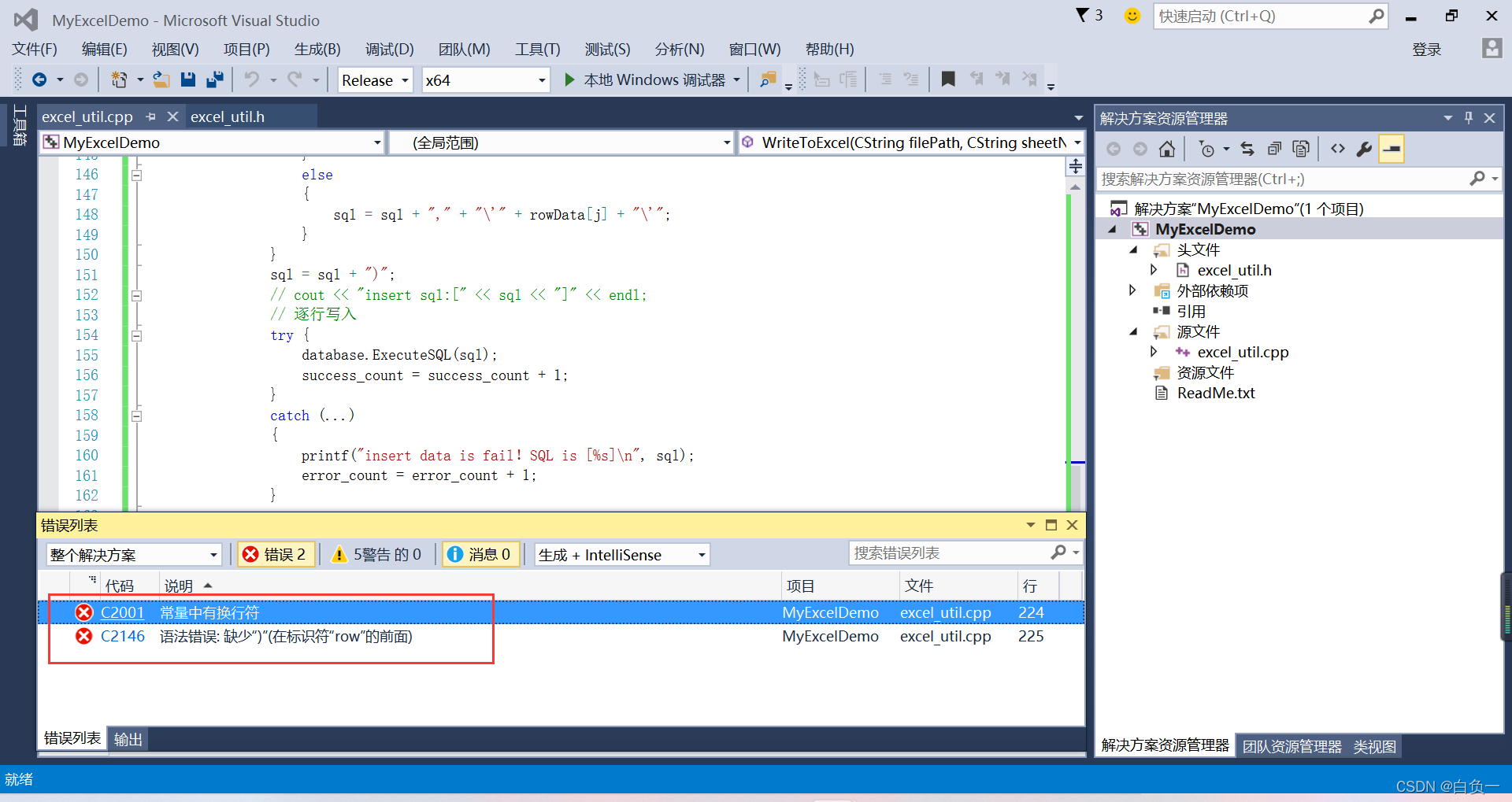Open the Build menu
This screenshot has height=802, width=1512.
[317, 49]
